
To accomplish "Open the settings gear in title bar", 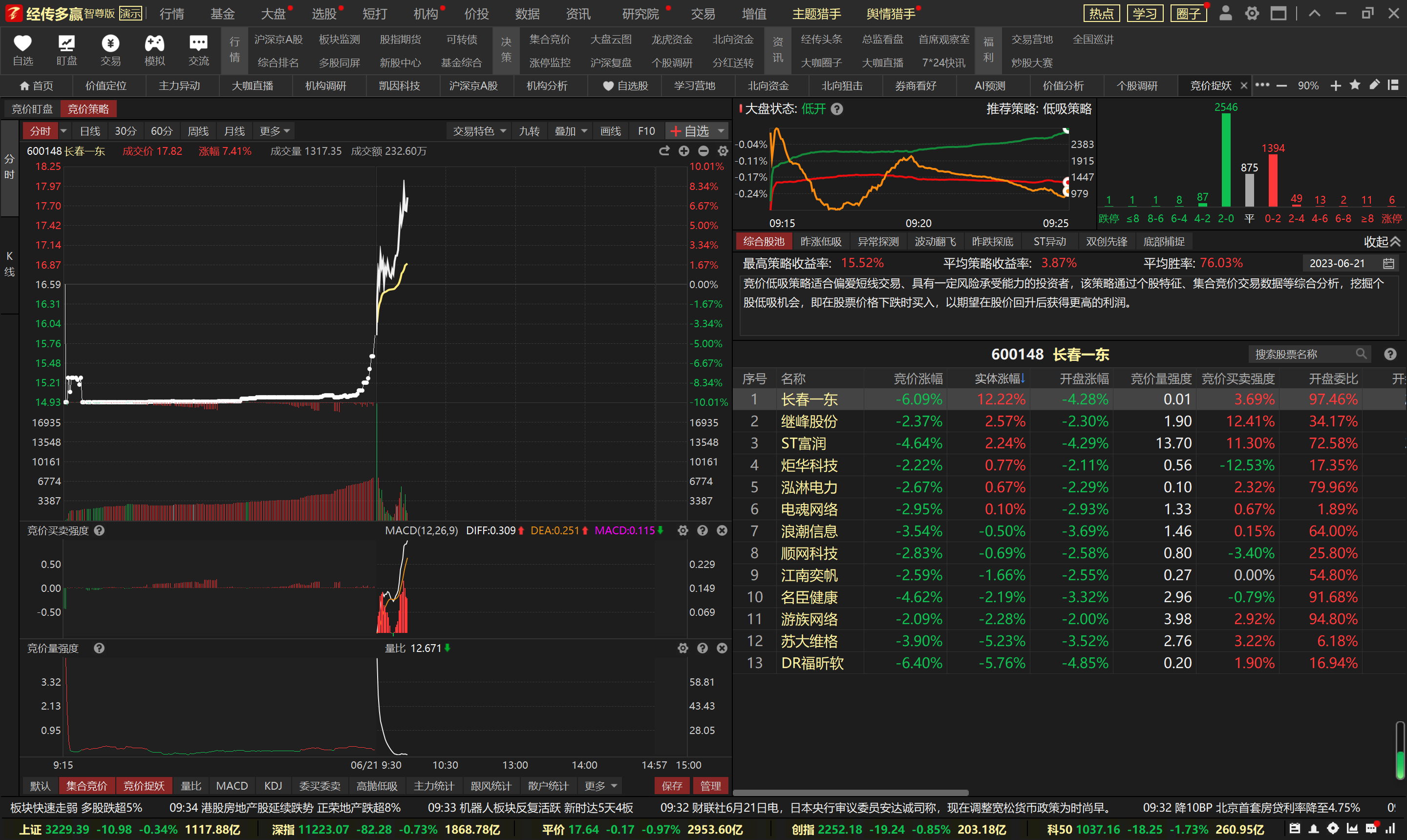I will pos(1252,13).
